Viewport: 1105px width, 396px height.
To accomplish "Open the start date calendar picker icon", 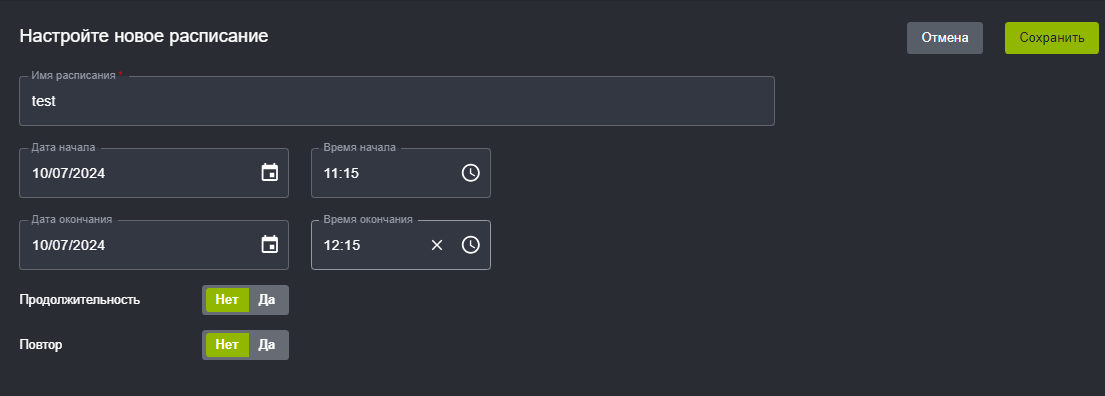I will 270,173.
